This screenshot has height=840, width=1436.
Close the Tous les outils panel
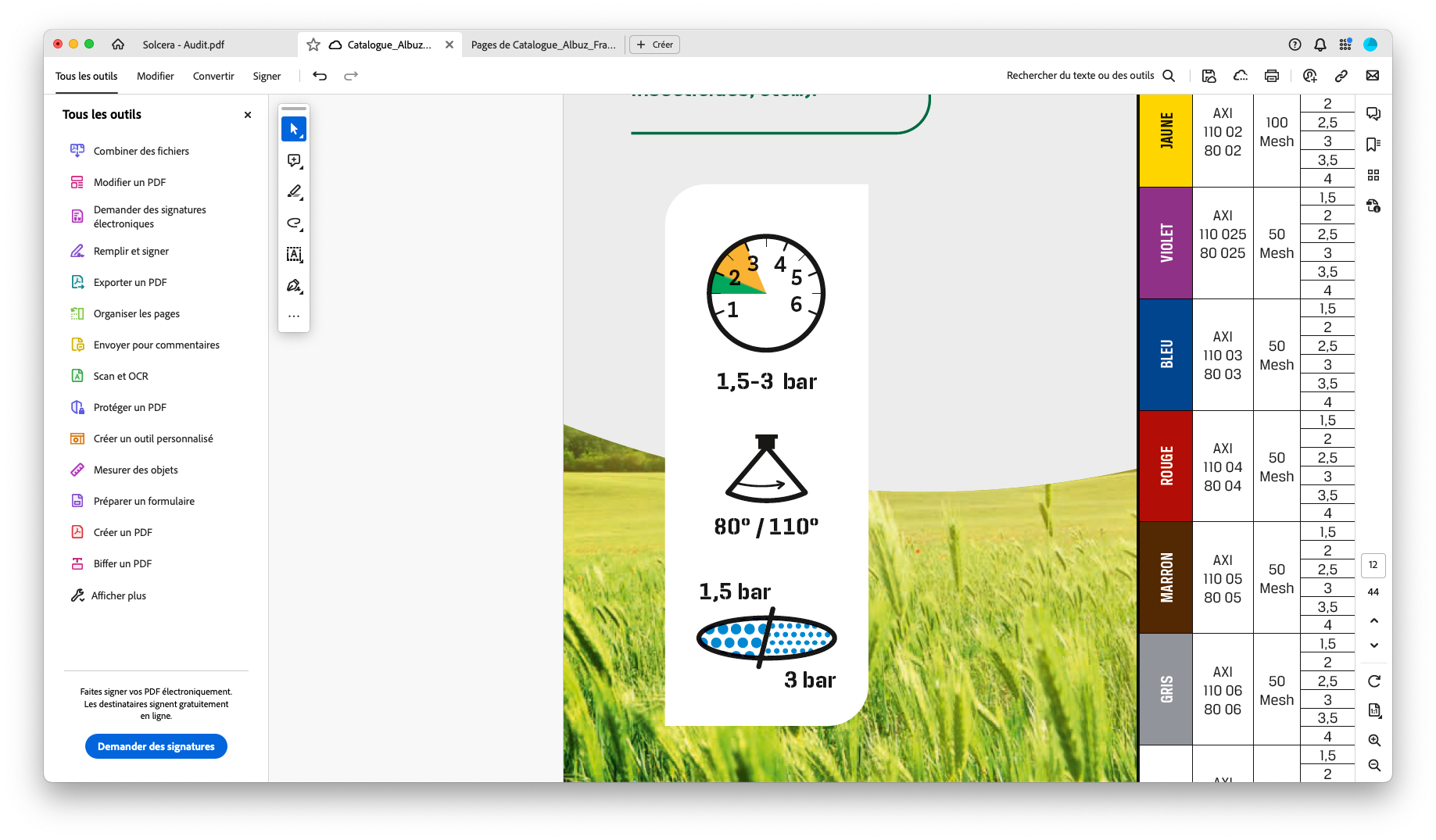coord(248,115)
